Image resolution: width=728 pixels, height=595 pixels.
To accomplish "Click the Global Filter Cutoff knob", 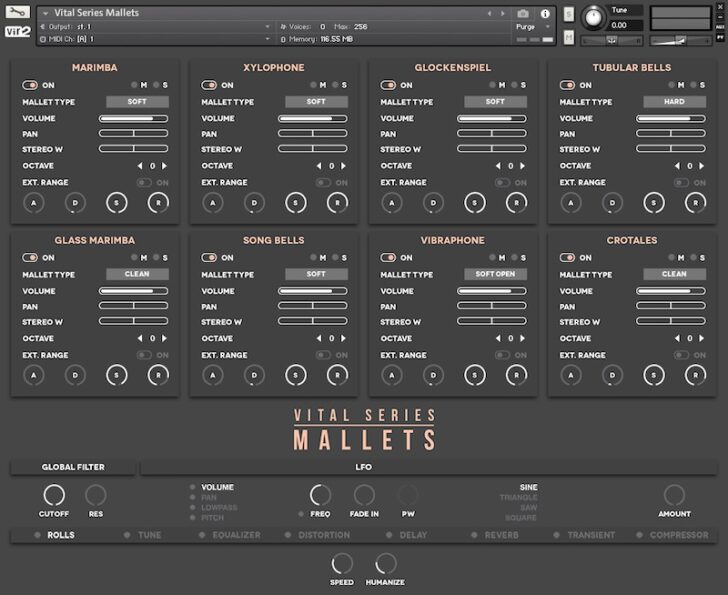I will point(54,495).
